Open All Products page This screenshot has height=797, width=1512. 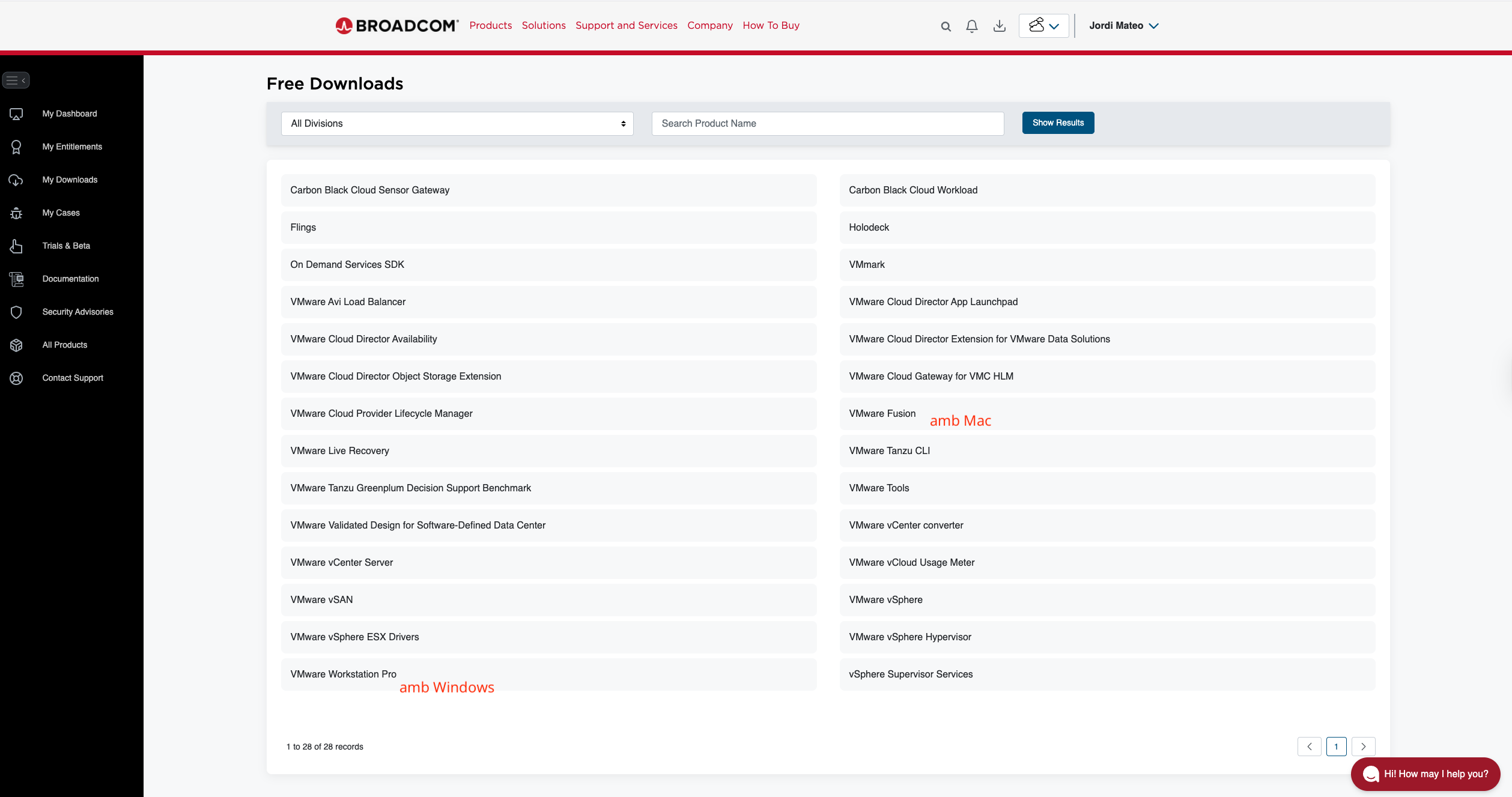[64, 345]
